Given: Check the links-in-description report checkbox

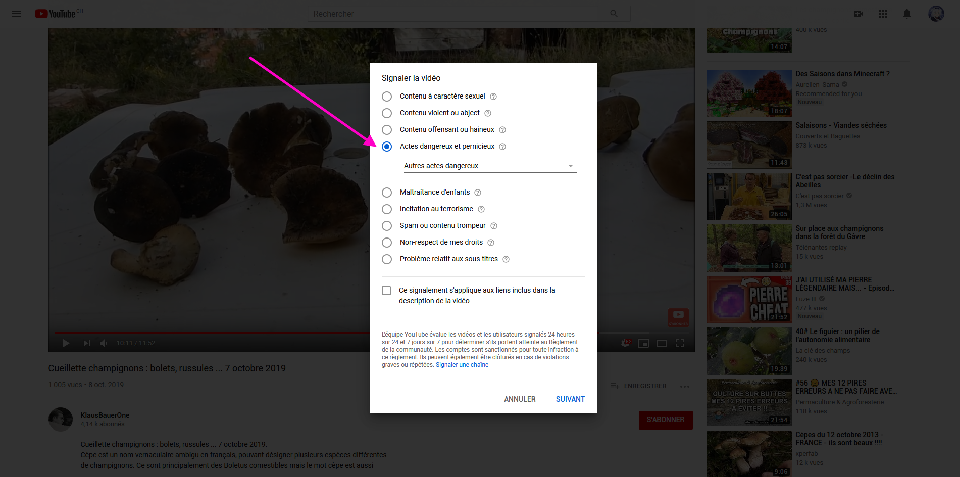Looking at the screenshot, I should click(x=386, y=290).
